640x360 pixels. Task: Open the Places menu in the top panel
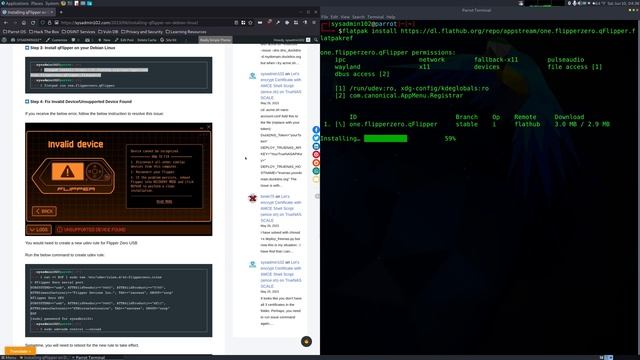[x=37, y=3]
